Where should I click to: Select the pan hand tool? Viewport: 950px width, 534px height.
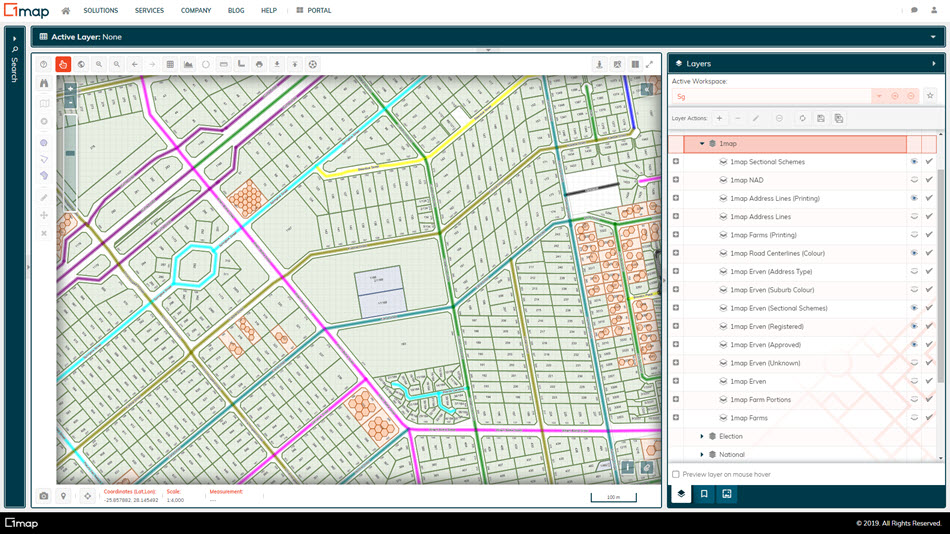pos(63,64)
